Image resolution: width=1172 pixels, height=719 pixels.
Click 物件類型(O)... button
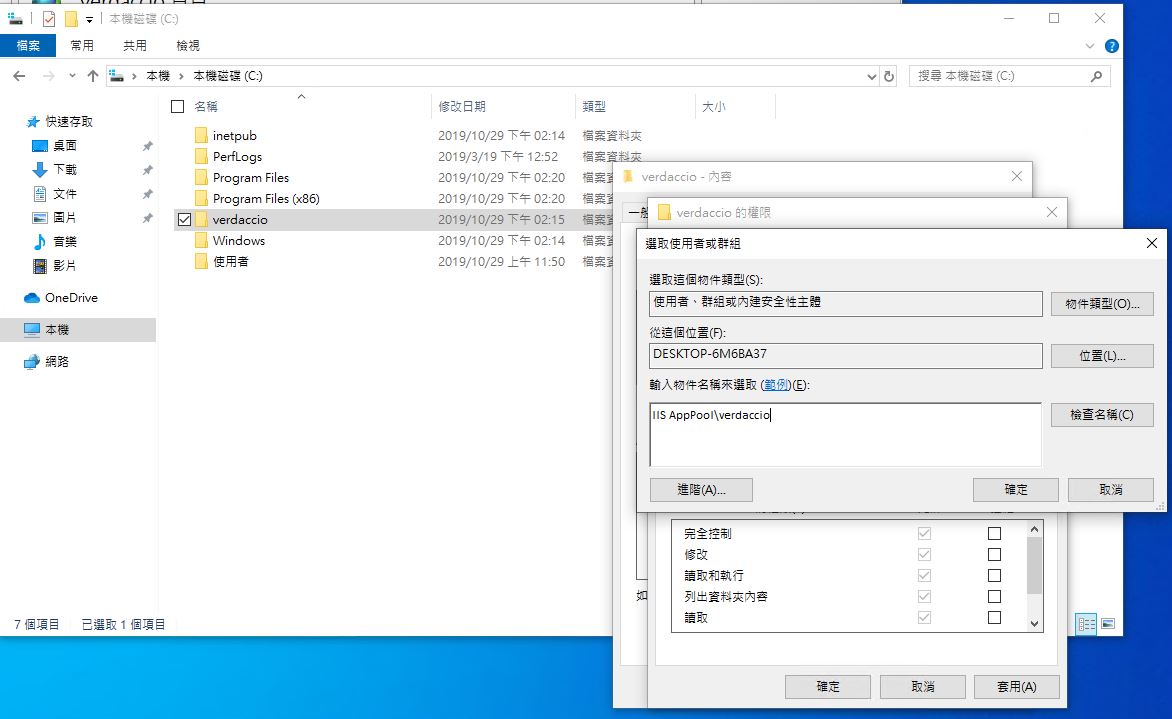click(x=1102, y=303)
